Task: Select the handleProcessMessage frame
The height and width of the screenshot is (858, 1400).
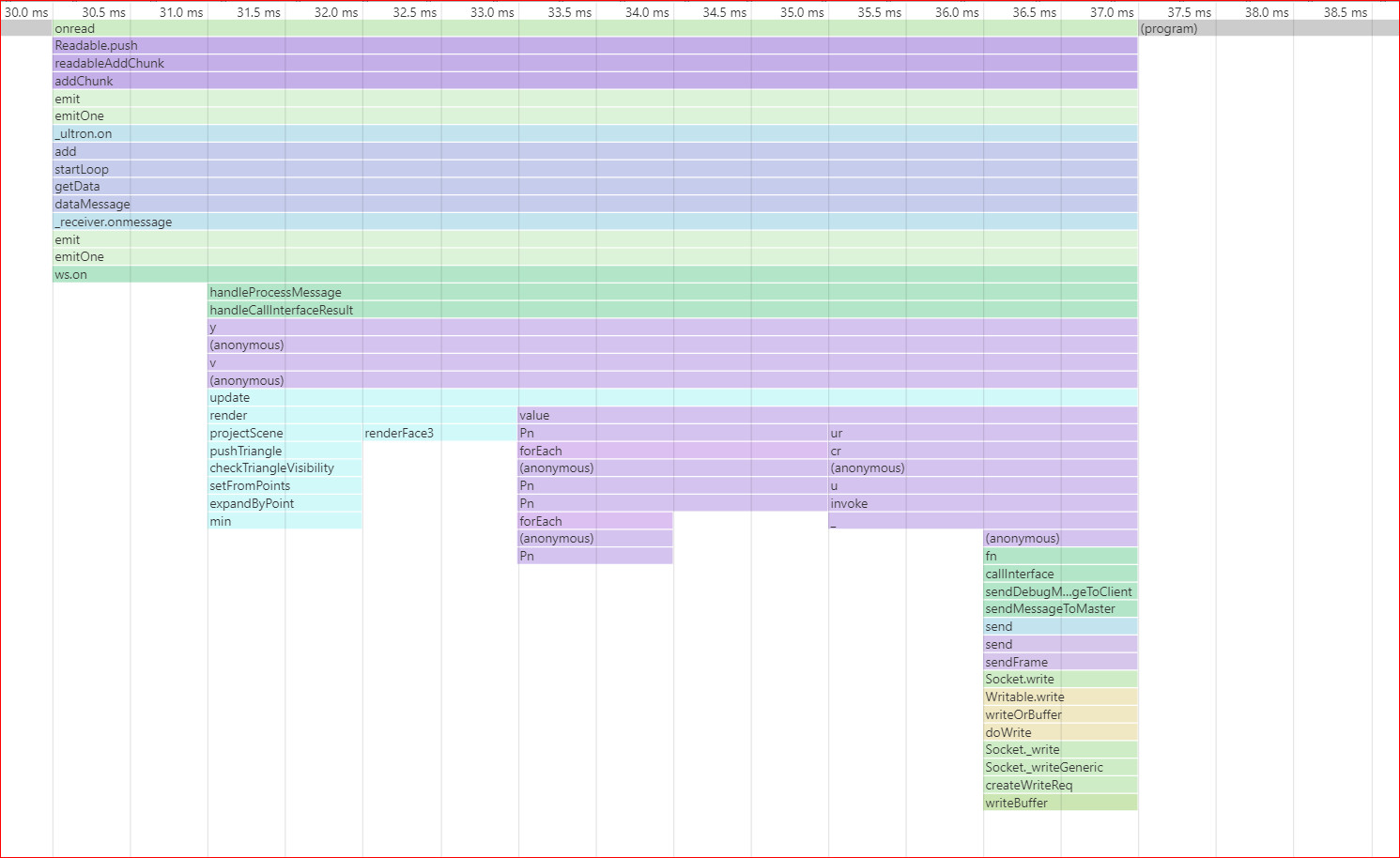Action: click(672, 292)
